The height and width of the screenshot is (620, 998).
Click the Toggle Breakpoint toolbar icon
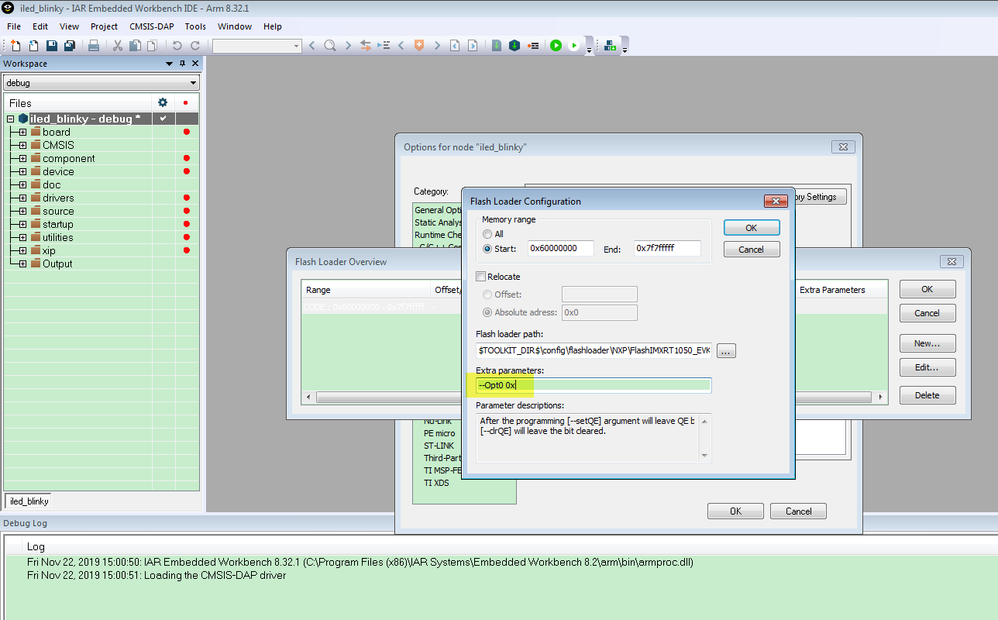(533, 45)
